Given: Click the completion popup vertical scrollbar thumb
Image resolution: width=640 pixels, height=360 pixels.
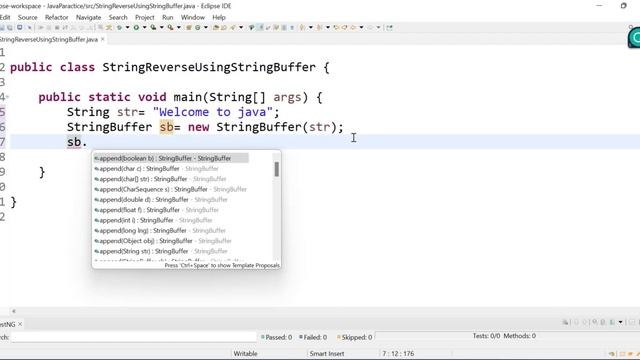Looking at the screenshot, I should click(277, 169).
